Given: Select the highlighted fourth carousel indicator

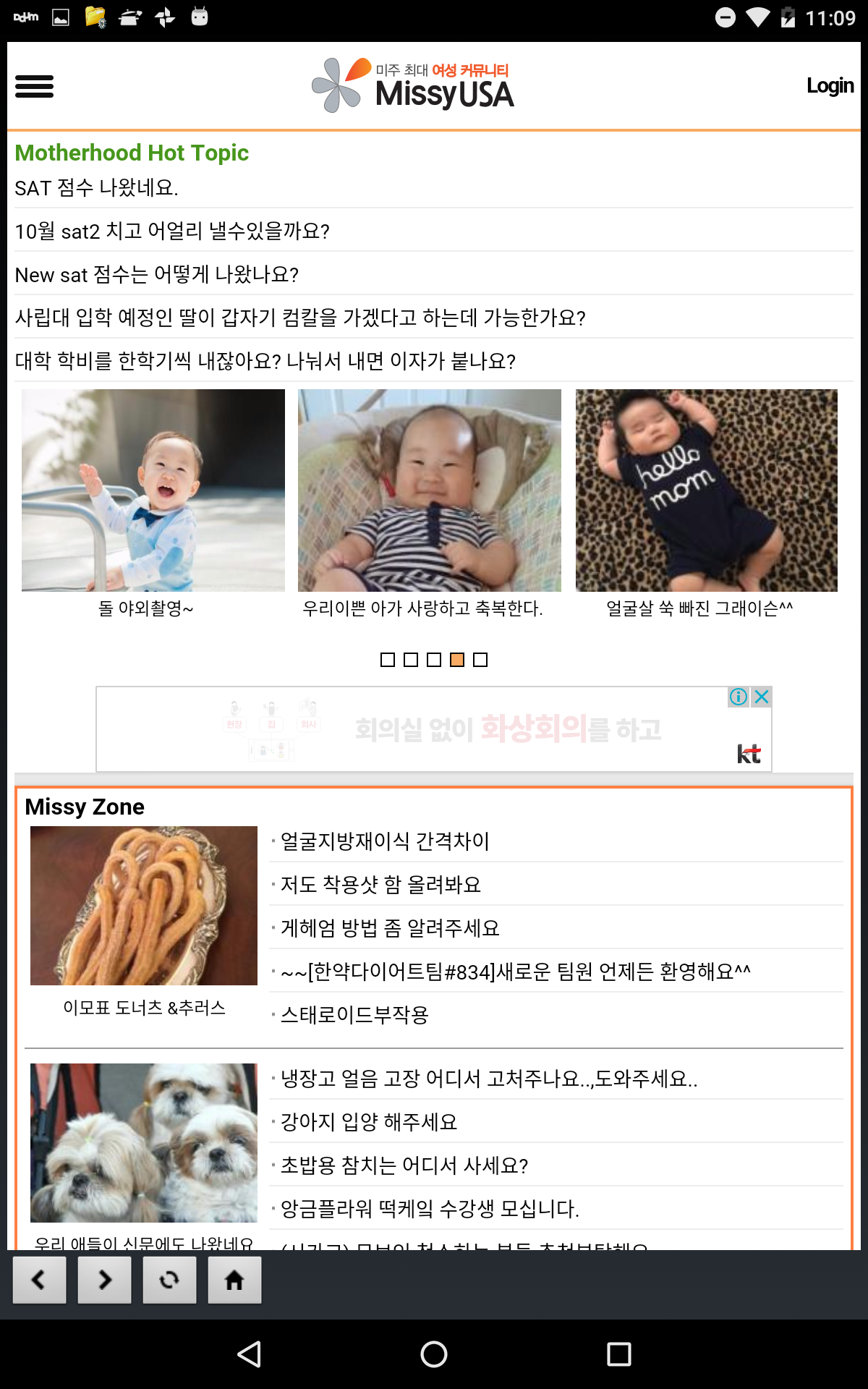Looking at the screenshot, I should (457, 660).
